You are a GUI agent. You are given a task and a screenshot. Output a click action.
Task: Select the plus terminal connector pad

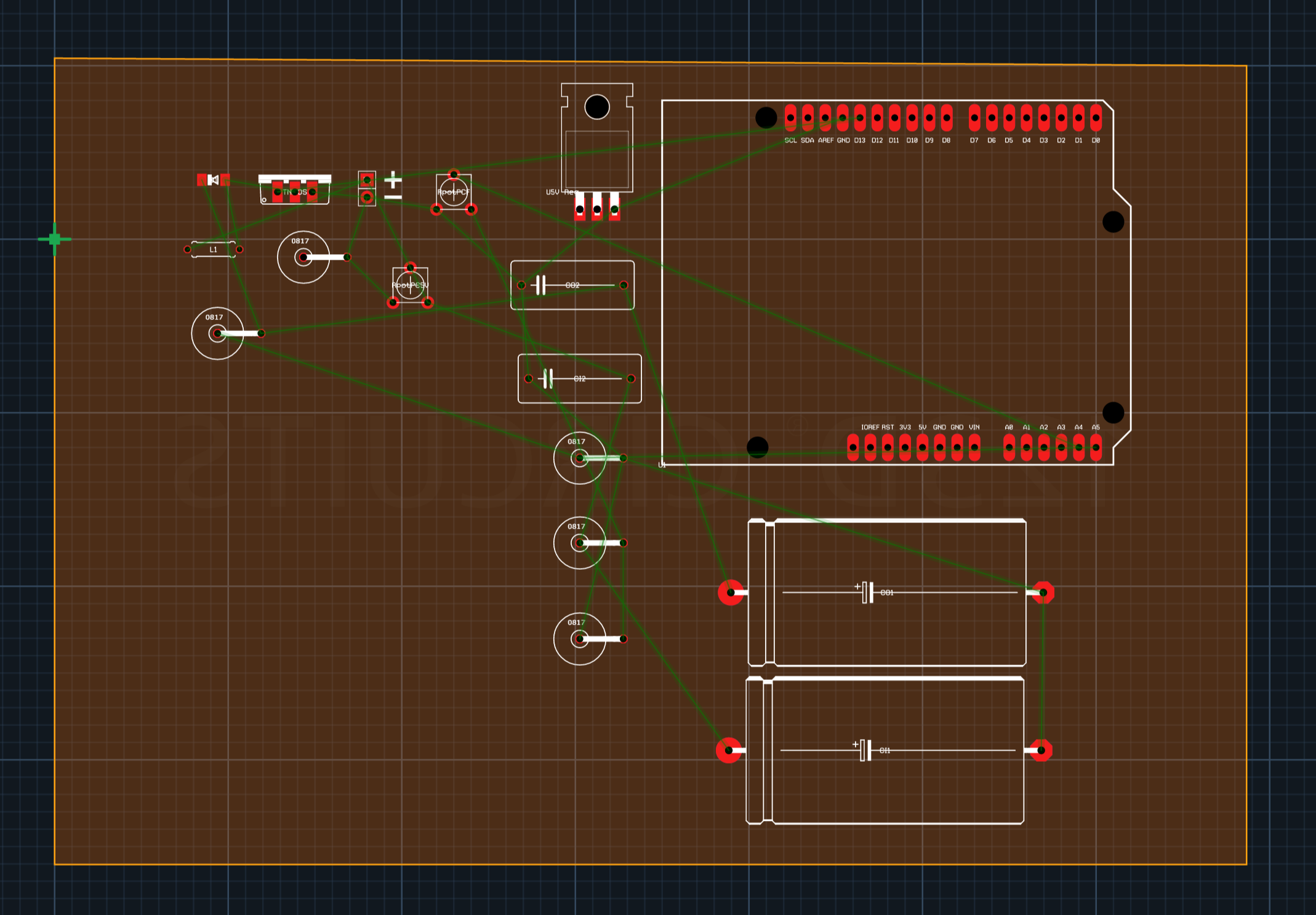367,180
